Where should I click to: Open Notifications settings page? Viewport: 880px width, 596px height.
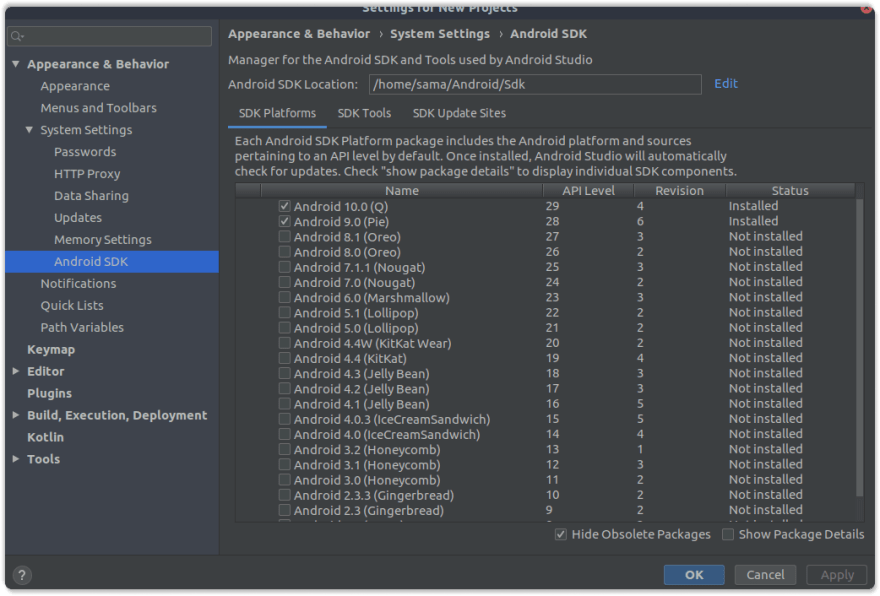point(78,283)
